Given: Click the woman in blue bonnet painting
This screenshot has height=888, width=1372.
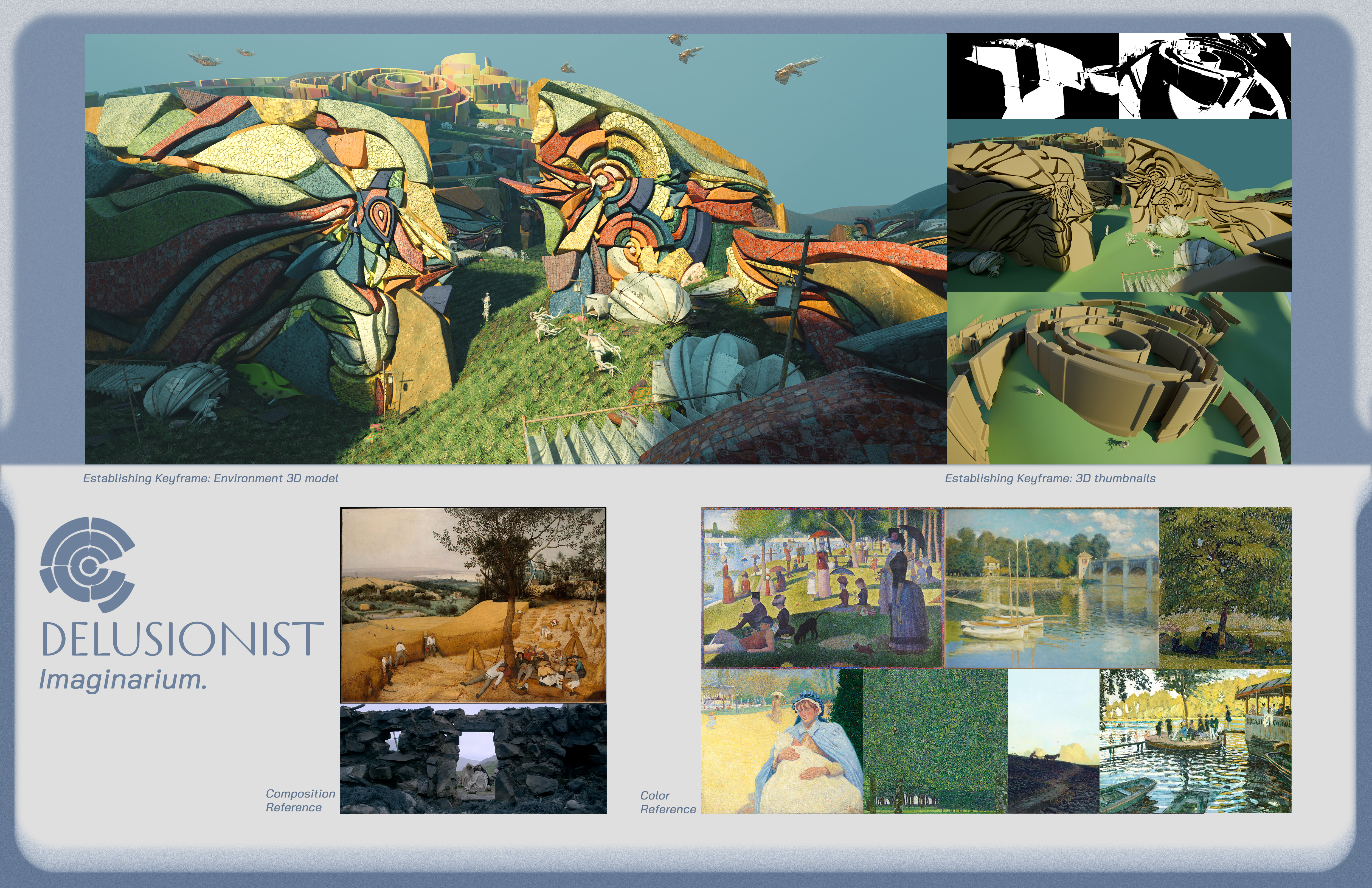Looking at the screenshot, I should click(782, 741).
